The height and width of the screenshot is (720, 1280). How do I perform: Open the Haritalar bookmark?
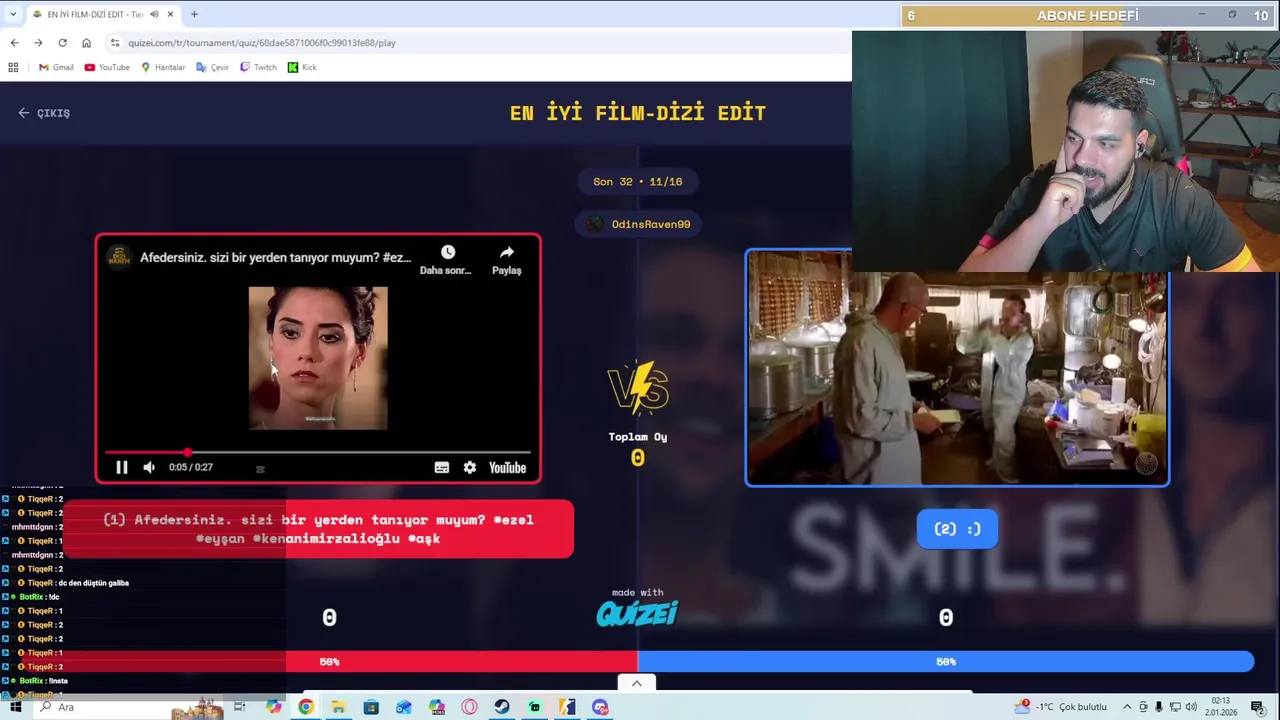point(163,67)
